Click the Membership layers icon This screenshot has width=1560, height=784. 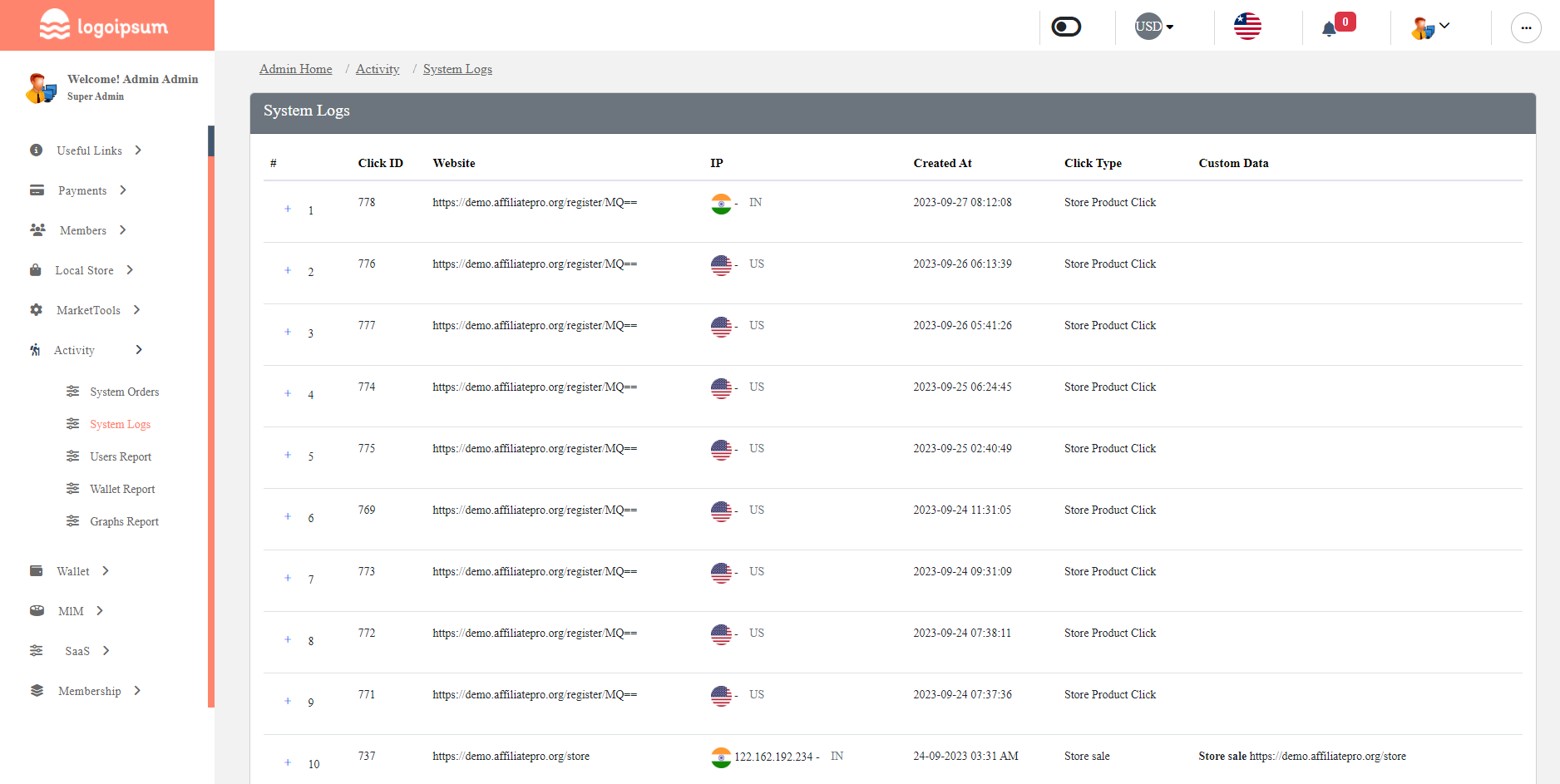[x=37, y=690]
